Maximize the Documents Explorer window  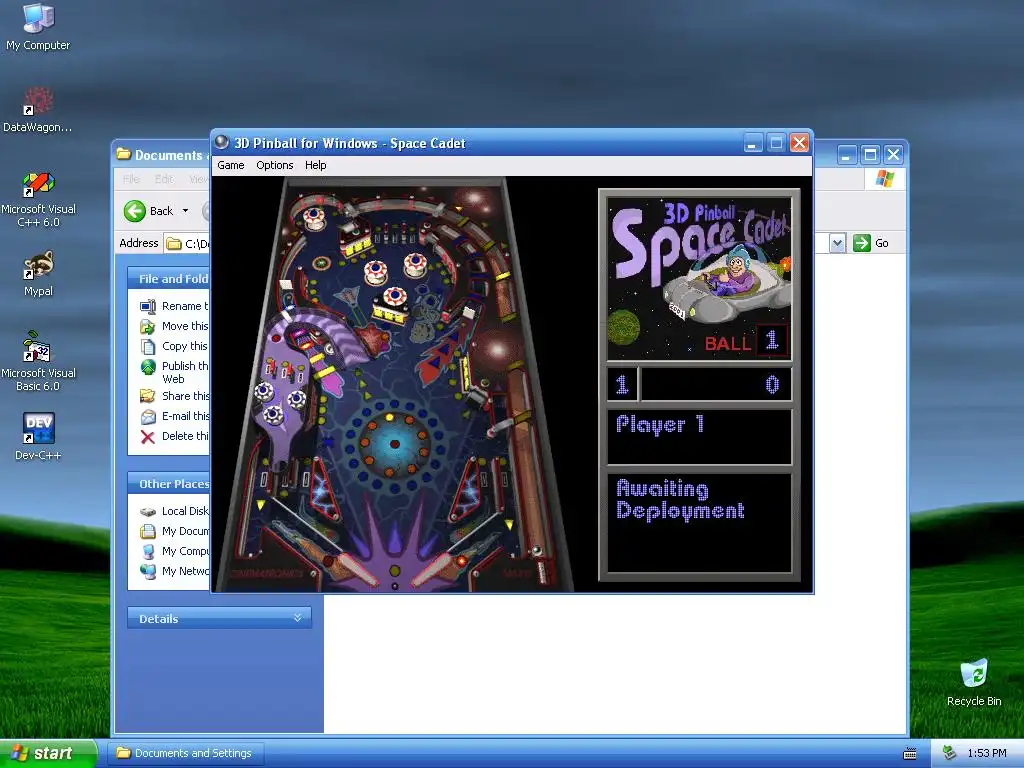tap(870, 155)
